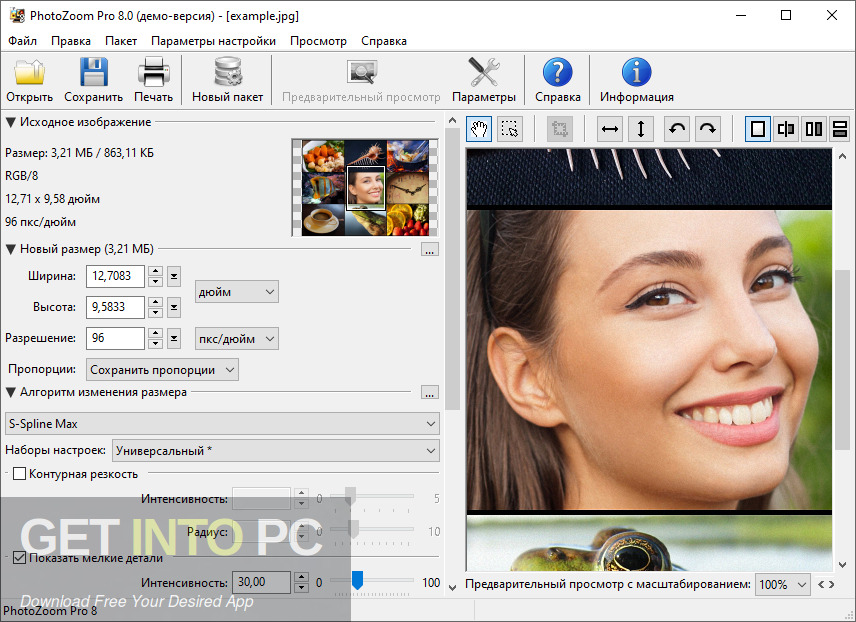Open Сохранить пропорции dropdown
Viewport: 856px width, 622px height.
tap(162, 370)
